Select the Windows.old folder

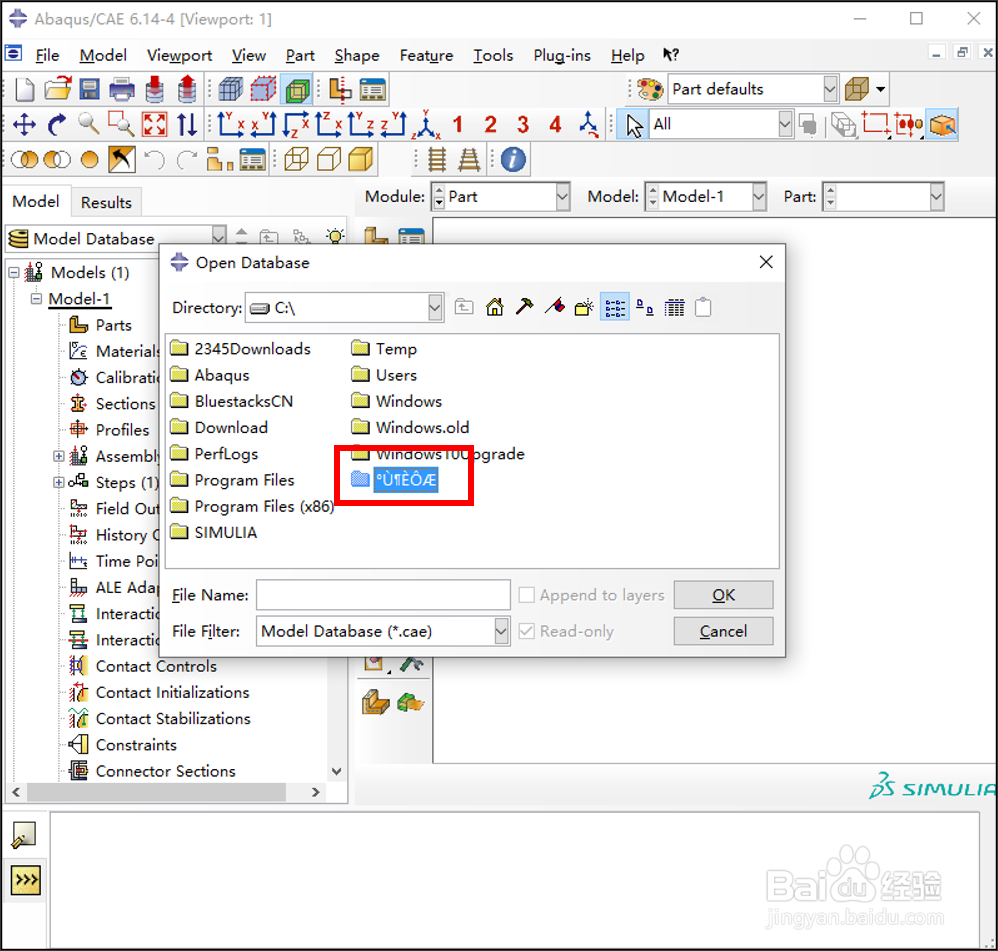411,427
